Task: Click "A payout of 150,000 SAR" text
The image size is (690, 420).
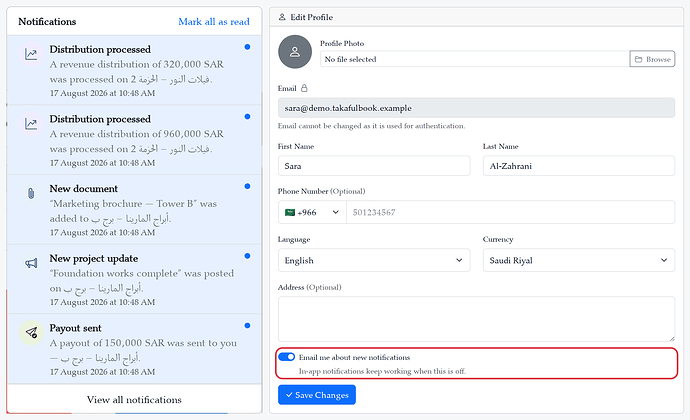Action: [143, 350]
